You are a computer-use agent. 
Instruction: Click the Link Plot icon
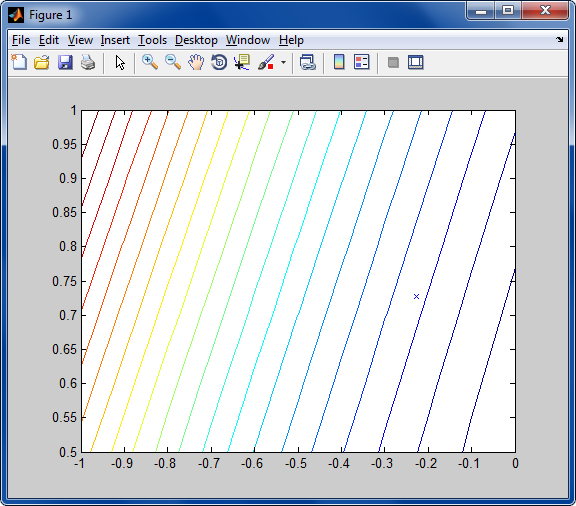tap(307, 62)
